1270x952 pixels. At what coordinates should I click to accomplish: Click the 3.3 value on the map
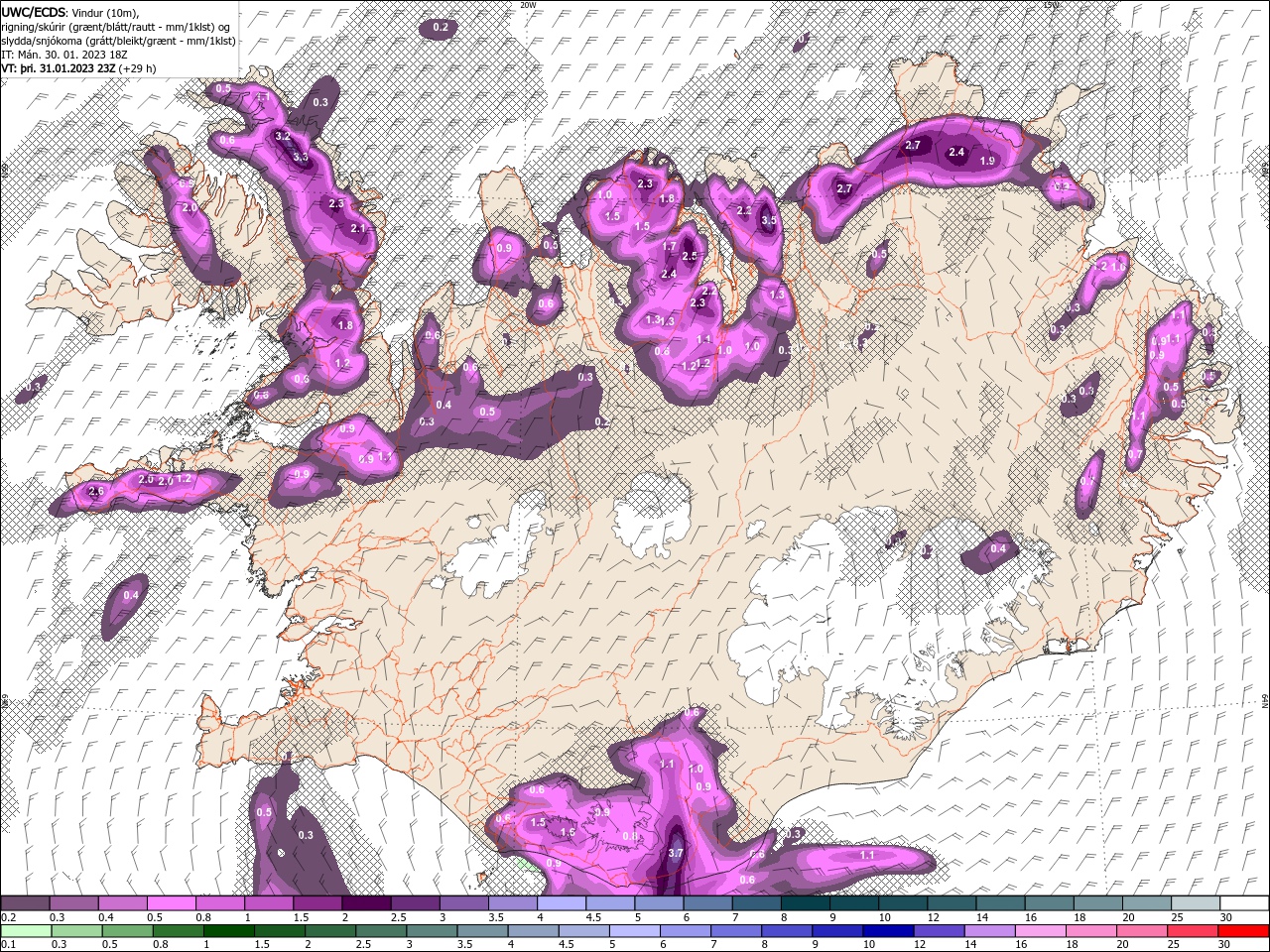[302, 157]
